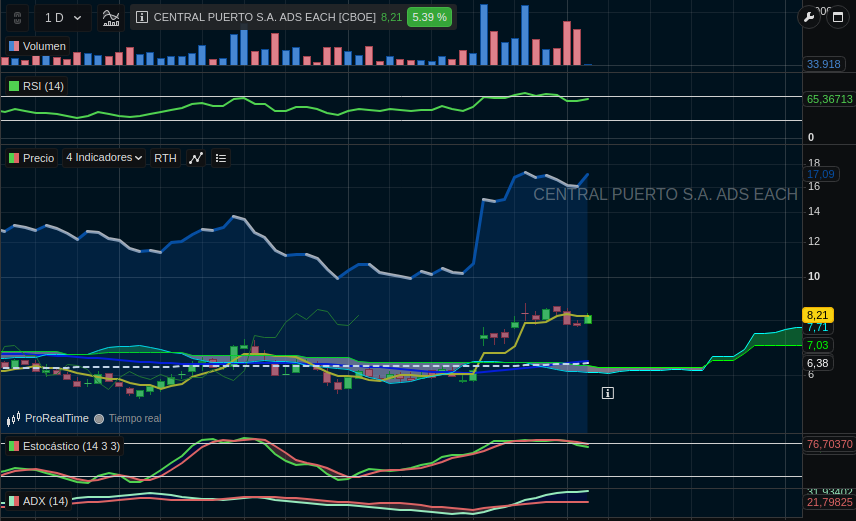Viewport: 856px width, 521px height.
Task: Open the list icon in Precio toolbar
Action: coord(221,158)
